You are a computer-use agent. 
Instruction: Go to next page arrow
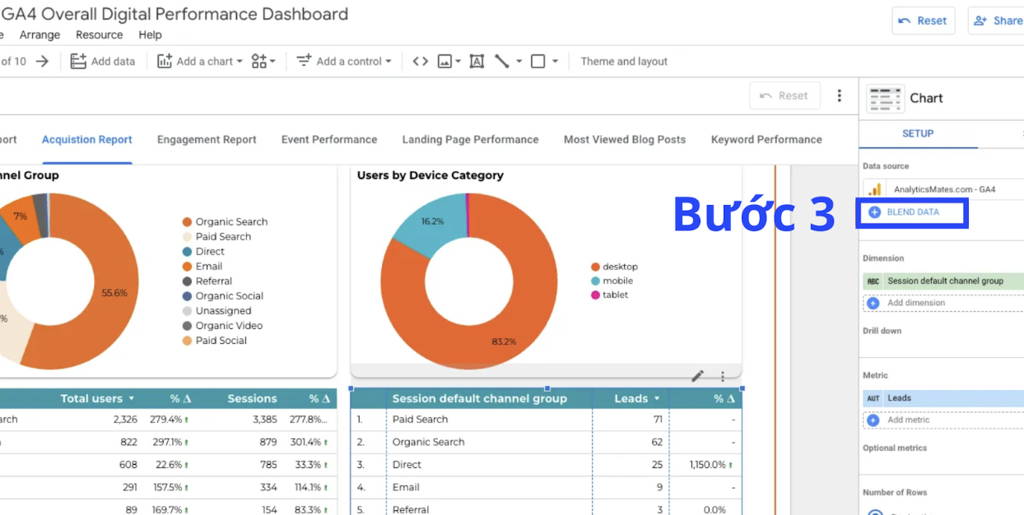click(x=42, y=61)
